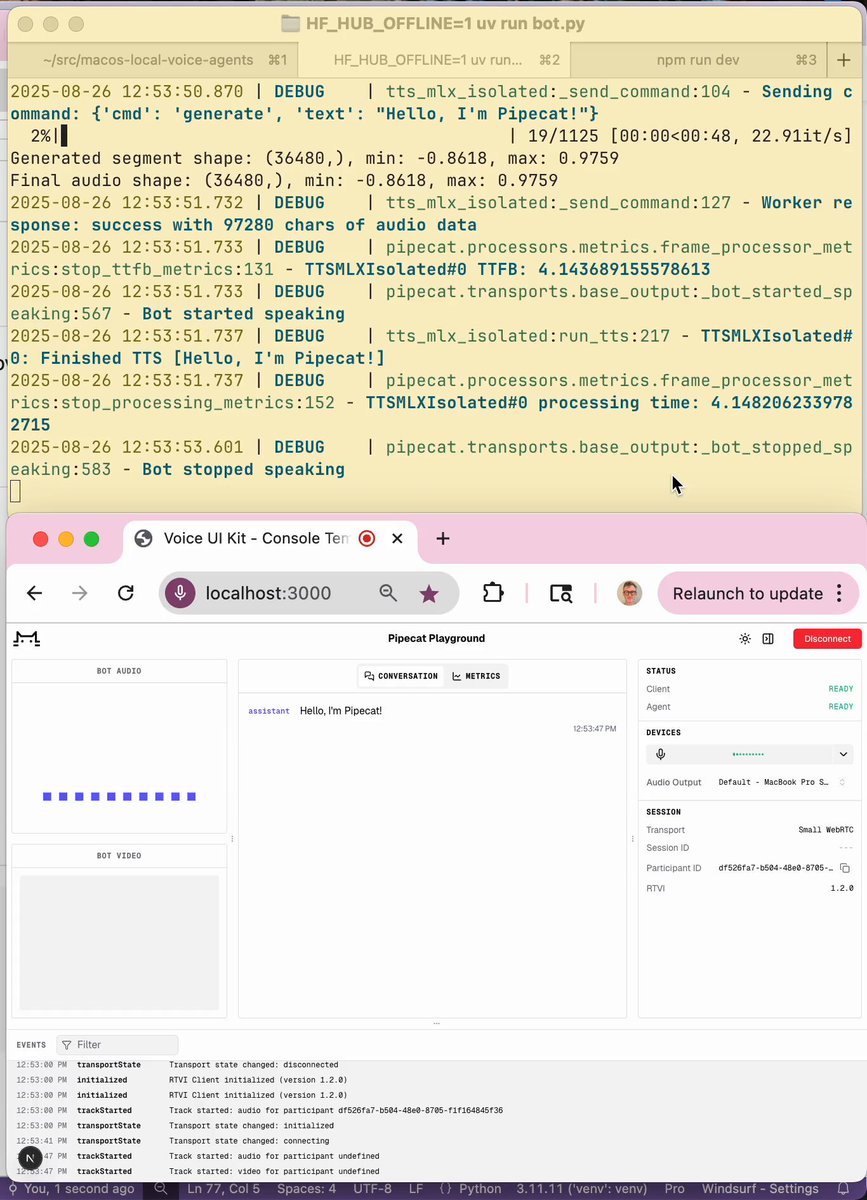
Task: Select the npm run dev terminal tab
Action: pos(698,60)
